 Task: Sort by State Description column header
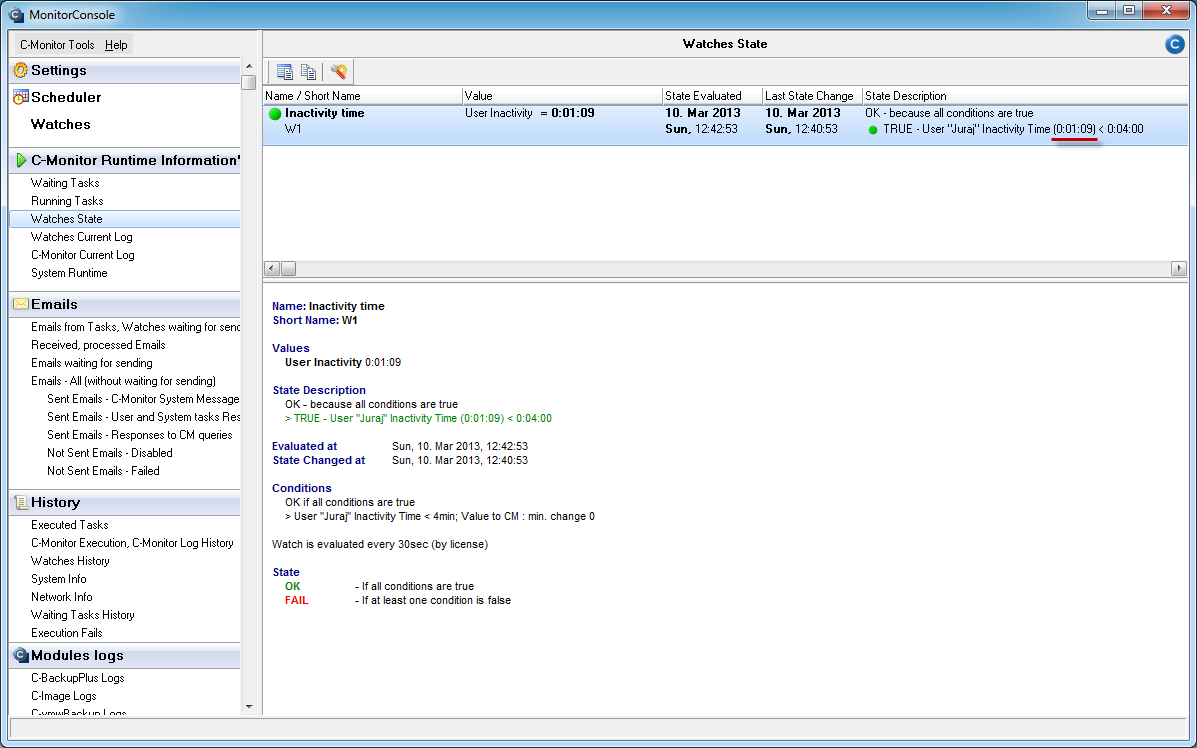pos(1025,96)
